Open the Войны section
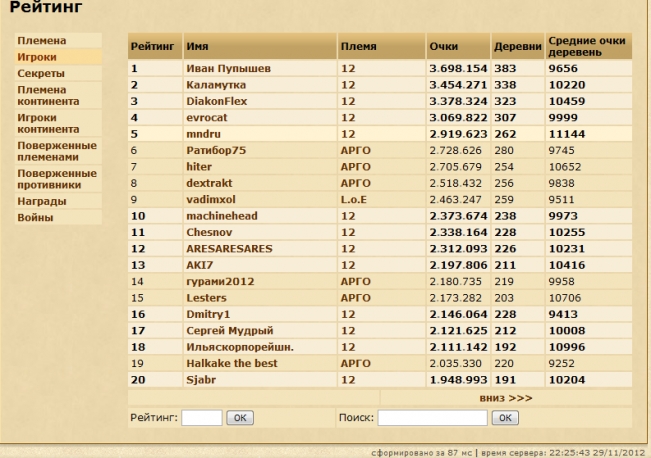Viewport: 651px width, 458px height. tap(36, 217)
